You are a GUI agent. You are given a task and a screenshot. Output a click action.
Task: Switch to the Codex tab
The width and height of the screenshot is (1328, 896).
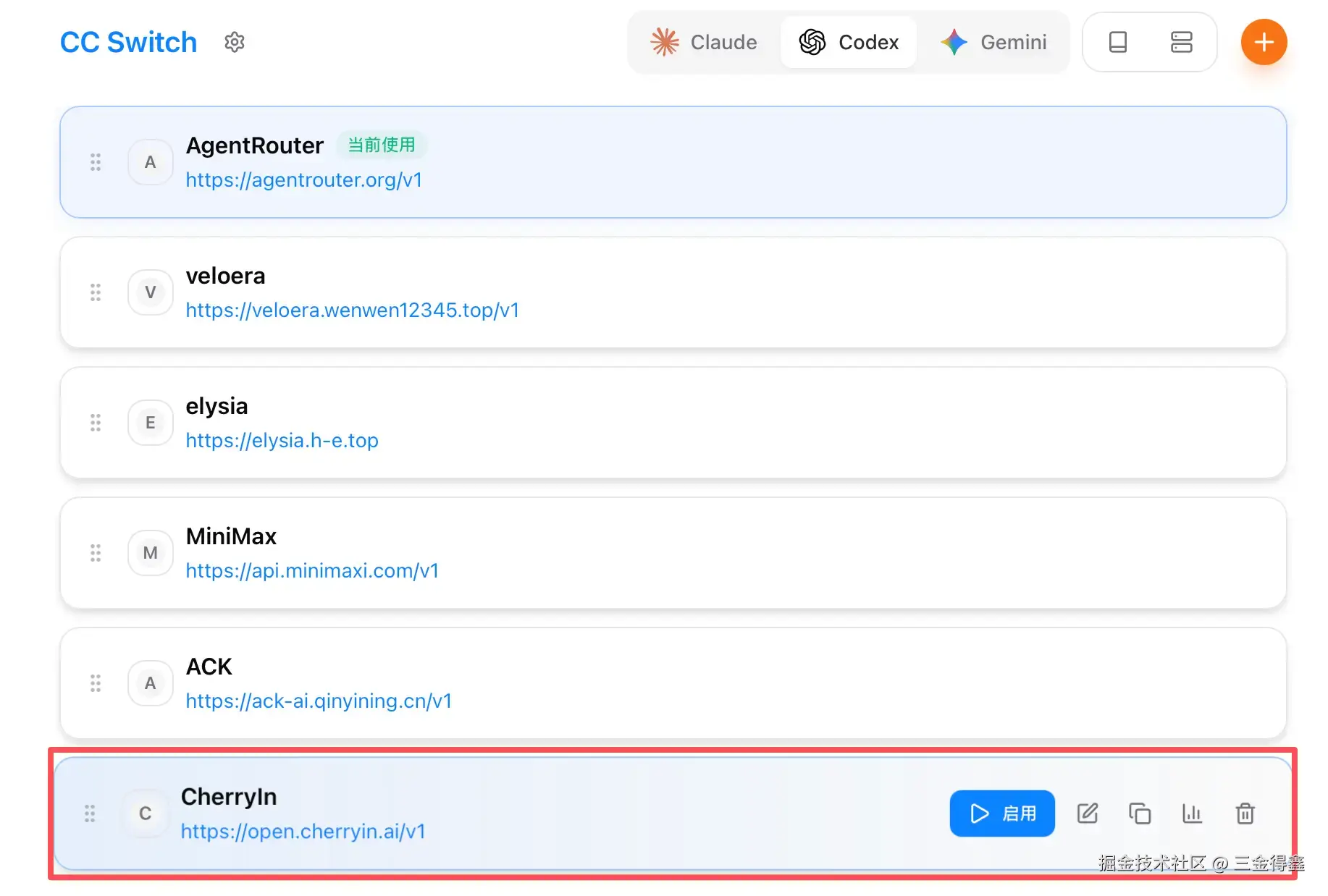click(849, 42)
